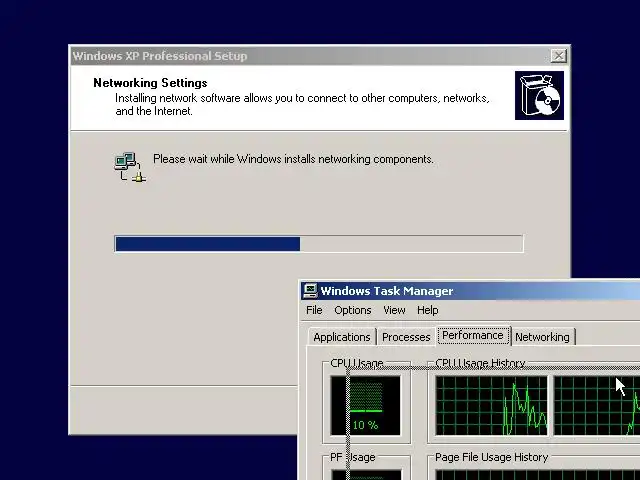Click the 'PF Usage' group label
This screenshot has width=640, height=480.
(x=353, y=457)
